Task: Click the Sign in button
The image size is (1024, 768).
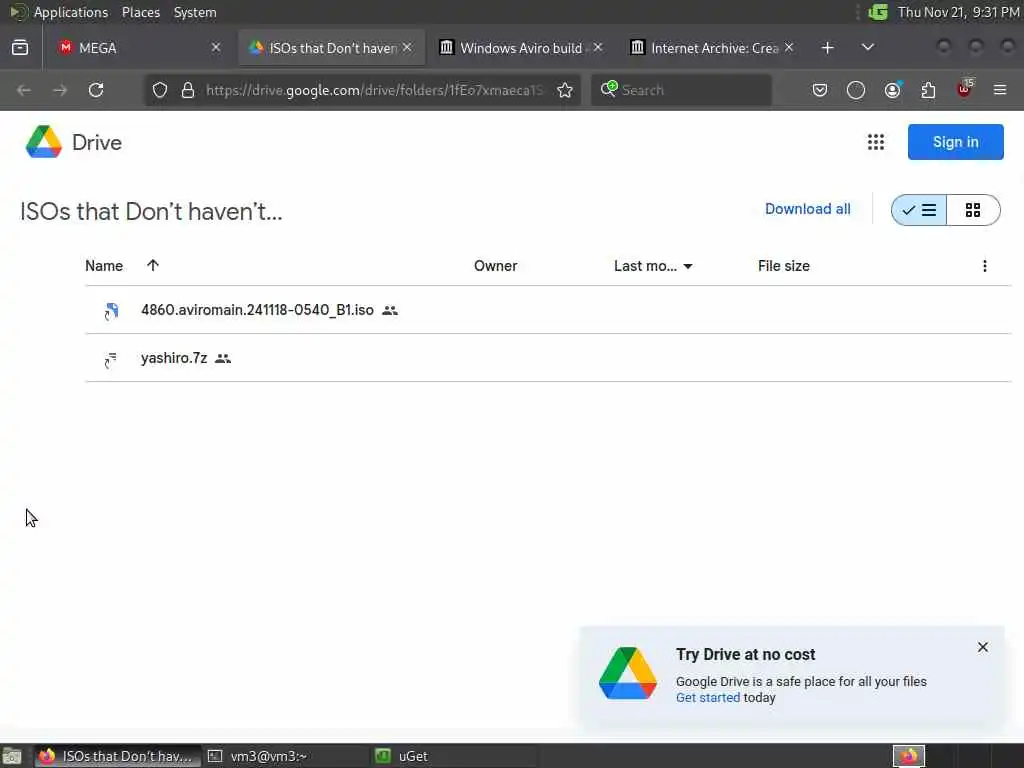Action: pyautogui.click(x=955, y=142)
